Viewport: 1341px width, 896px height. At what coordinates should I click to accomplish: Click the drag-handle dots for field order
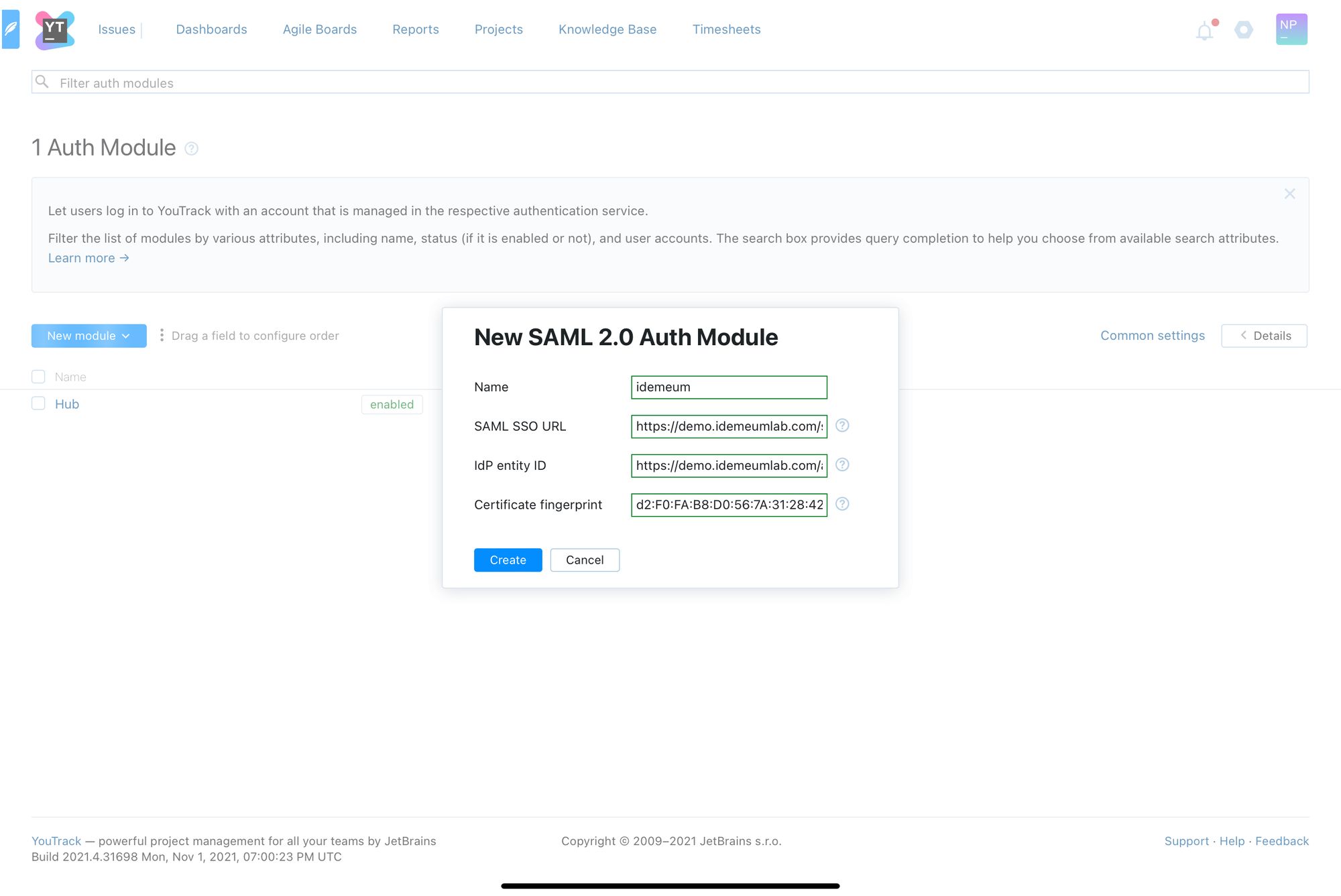click(162, 335)
